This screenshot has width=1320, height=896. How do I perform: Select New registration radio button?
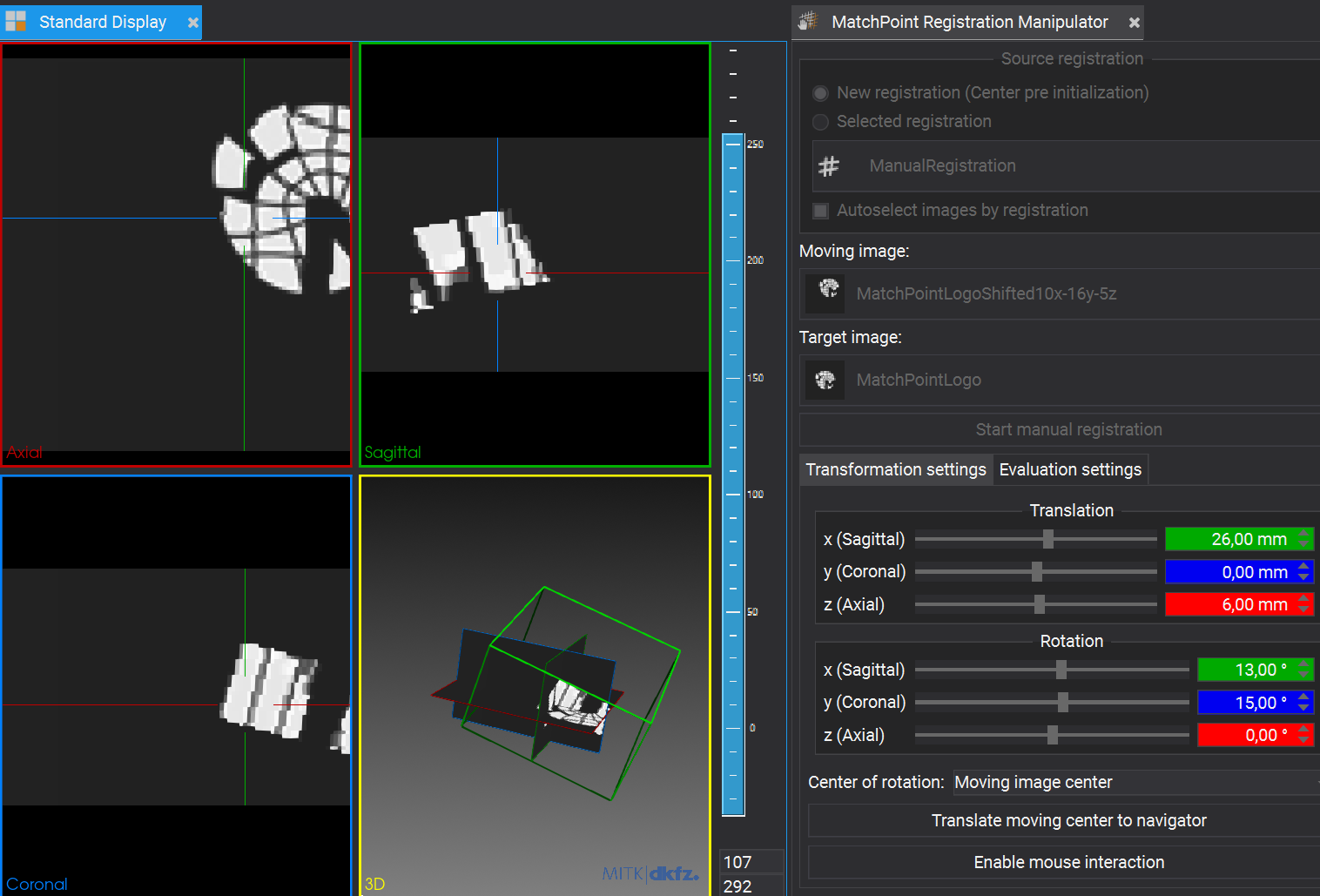point(820,92)
